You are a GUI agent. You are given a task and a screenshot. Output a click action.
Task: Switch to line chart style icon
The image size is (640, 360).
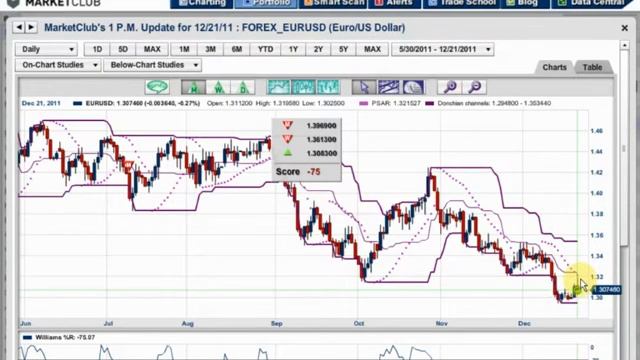(278, 87)
